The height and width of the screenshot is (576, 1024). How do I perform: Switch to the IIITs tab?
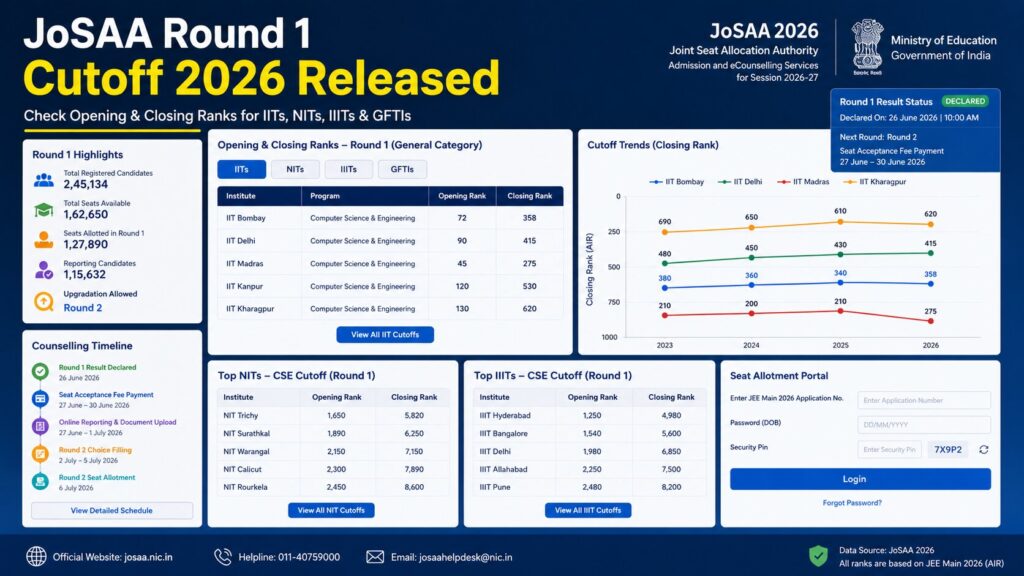[349, 169]
